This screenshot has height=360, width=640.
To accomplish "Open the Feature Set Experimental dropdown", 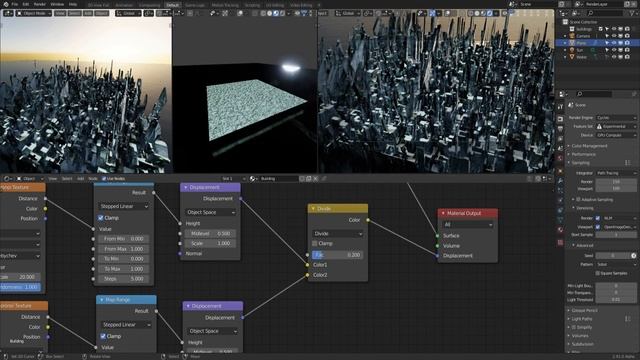I will [x=616, y=127].
